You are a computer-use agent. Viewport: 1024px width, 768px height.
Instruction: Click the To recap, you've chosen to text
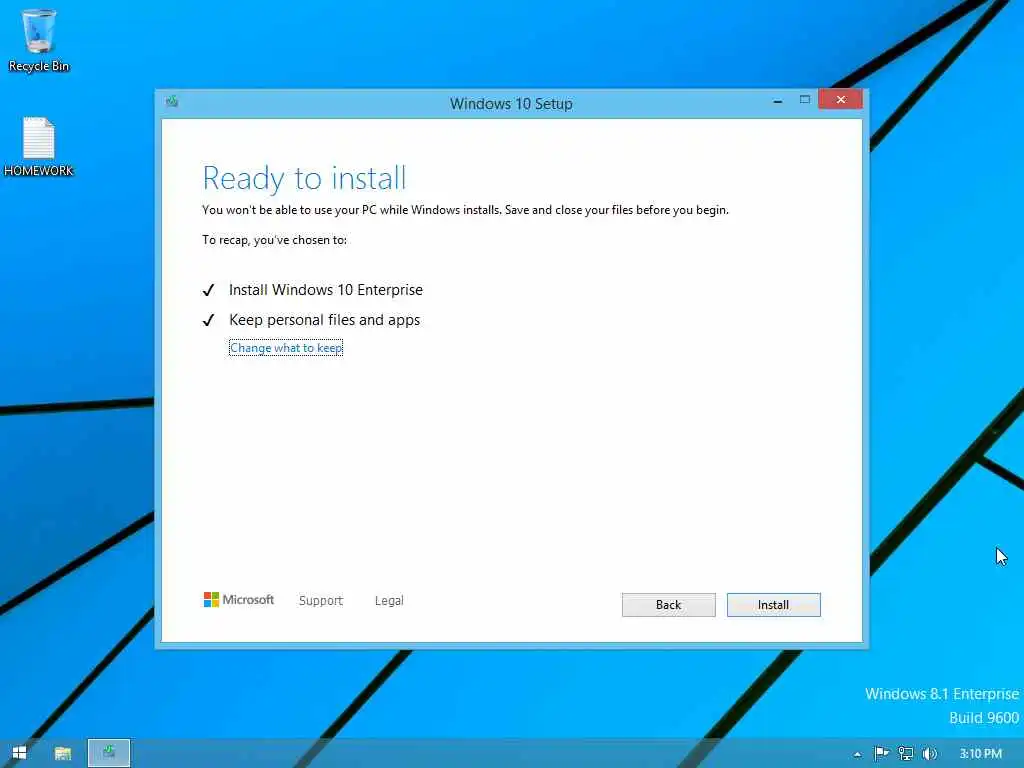click(274, 240)
